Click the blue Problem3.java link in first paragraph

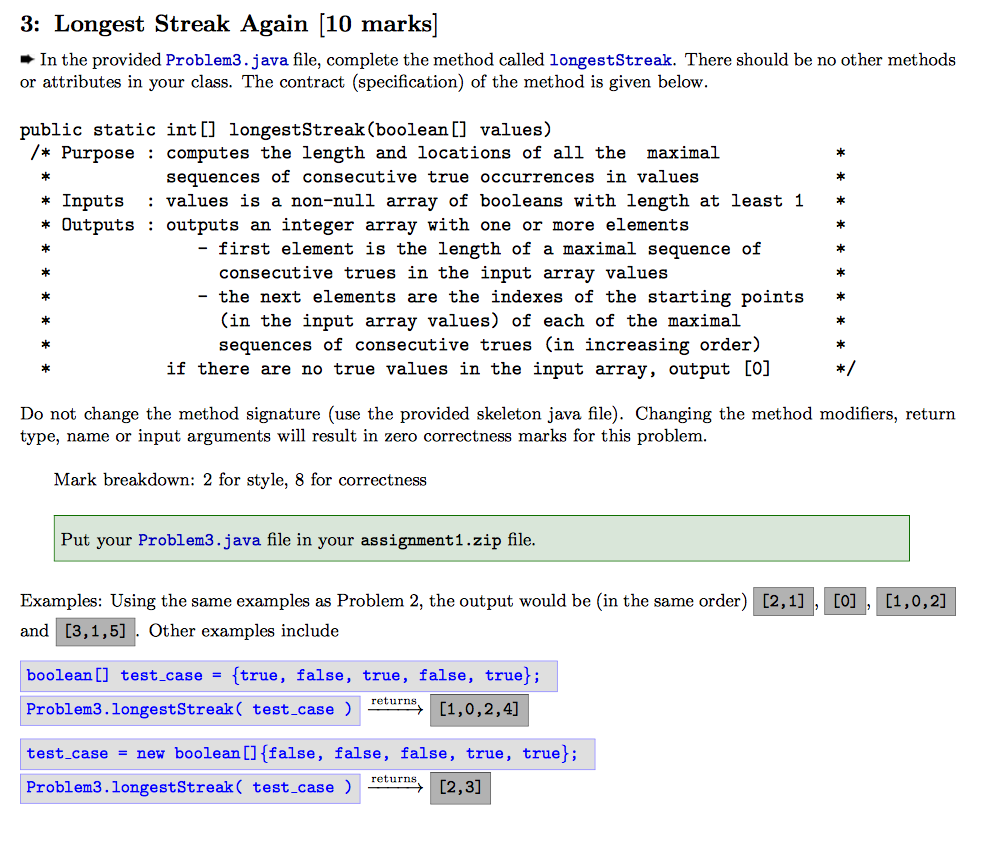[x=227, y=60]
